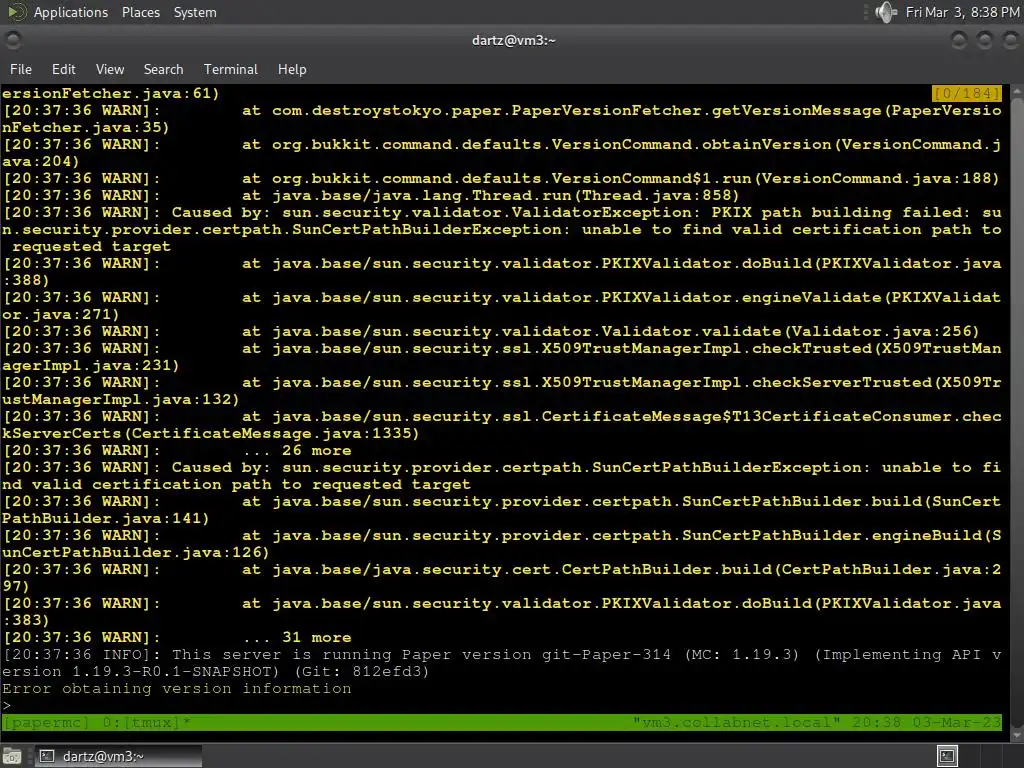Click the Applications logo icon

(x=16, y=12)
